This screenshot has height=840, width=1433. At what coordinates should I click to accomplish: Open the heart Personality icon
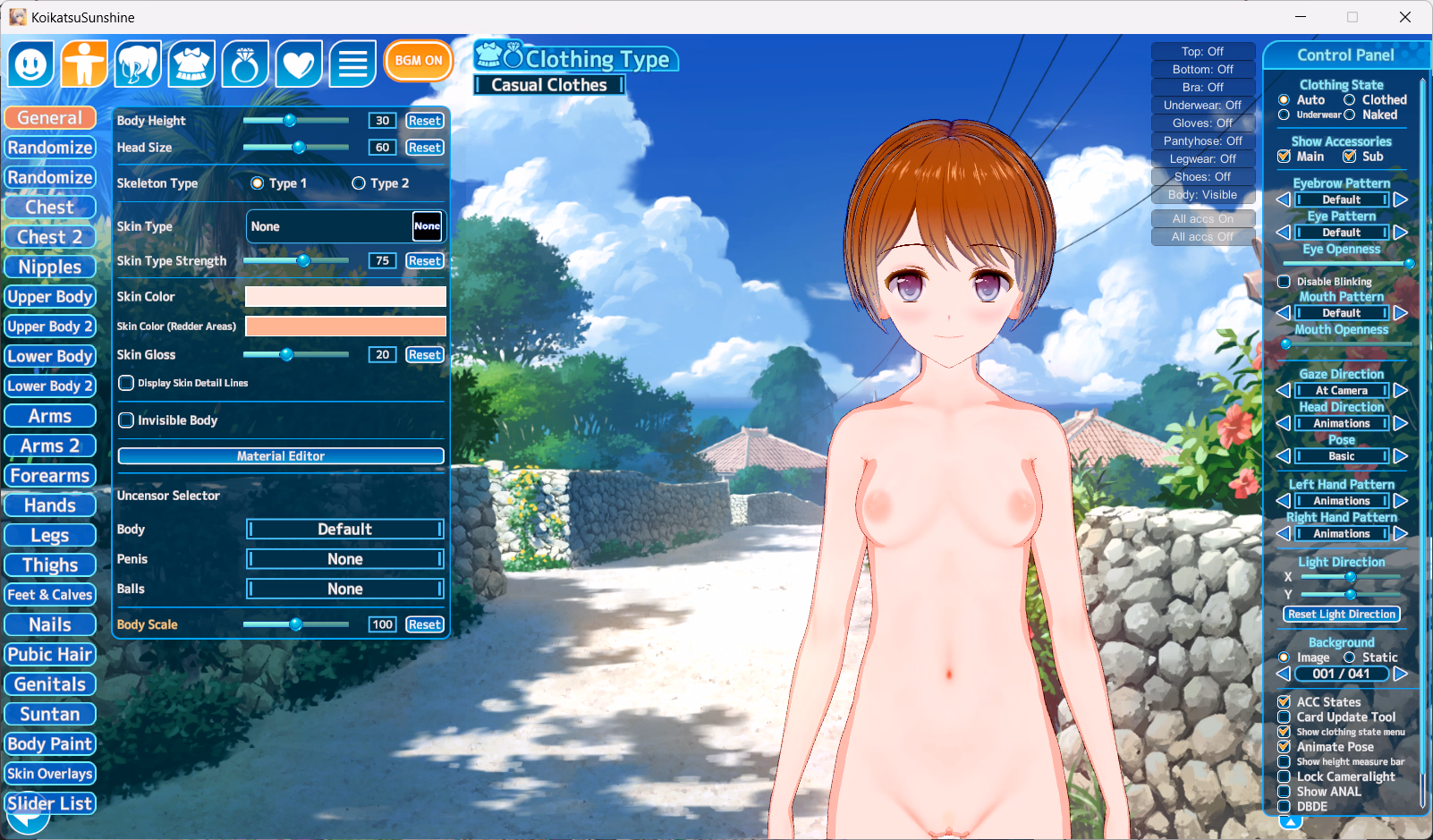pyautogui.click(x=299, y=64)
